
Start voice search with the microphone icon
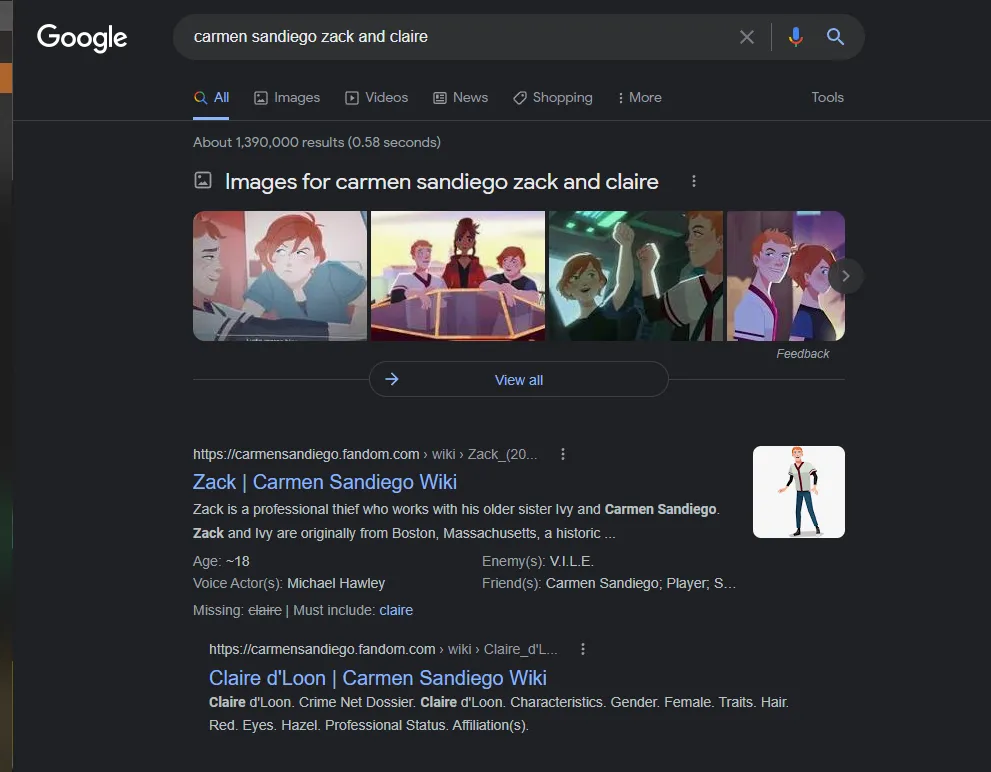[796, 37]
